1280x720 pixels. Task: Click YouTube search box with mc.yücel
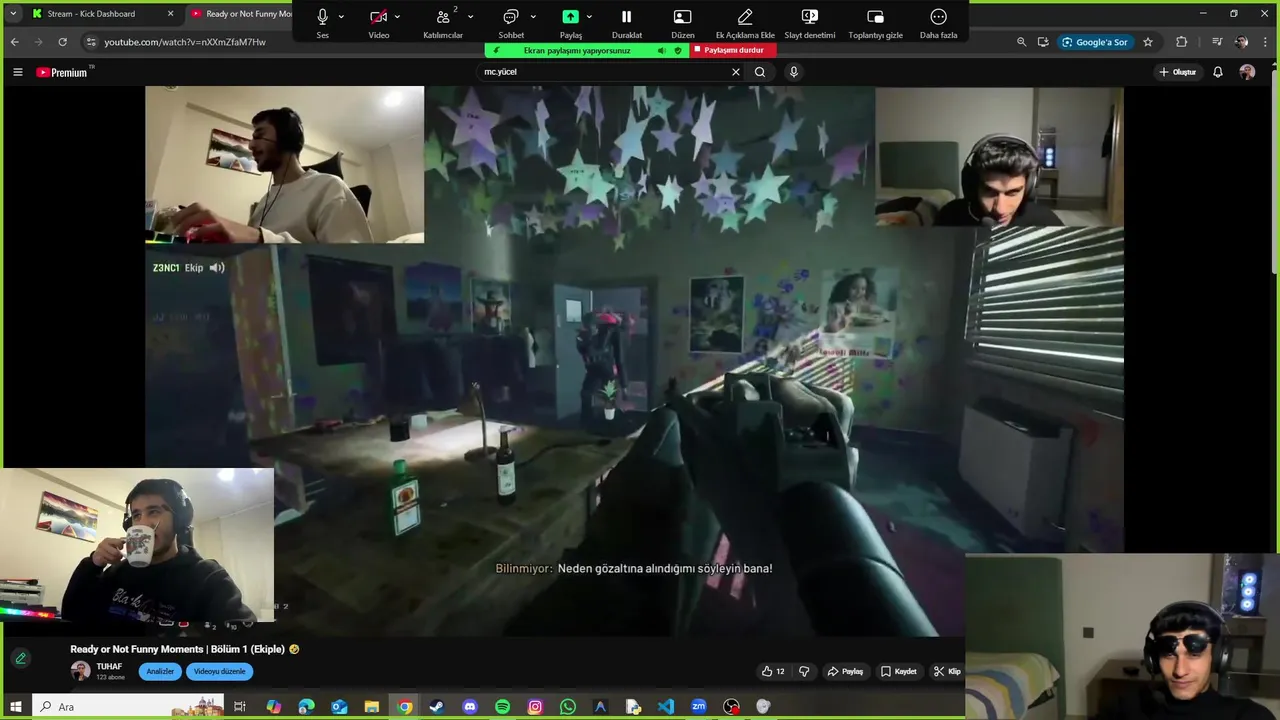point(605,72)
